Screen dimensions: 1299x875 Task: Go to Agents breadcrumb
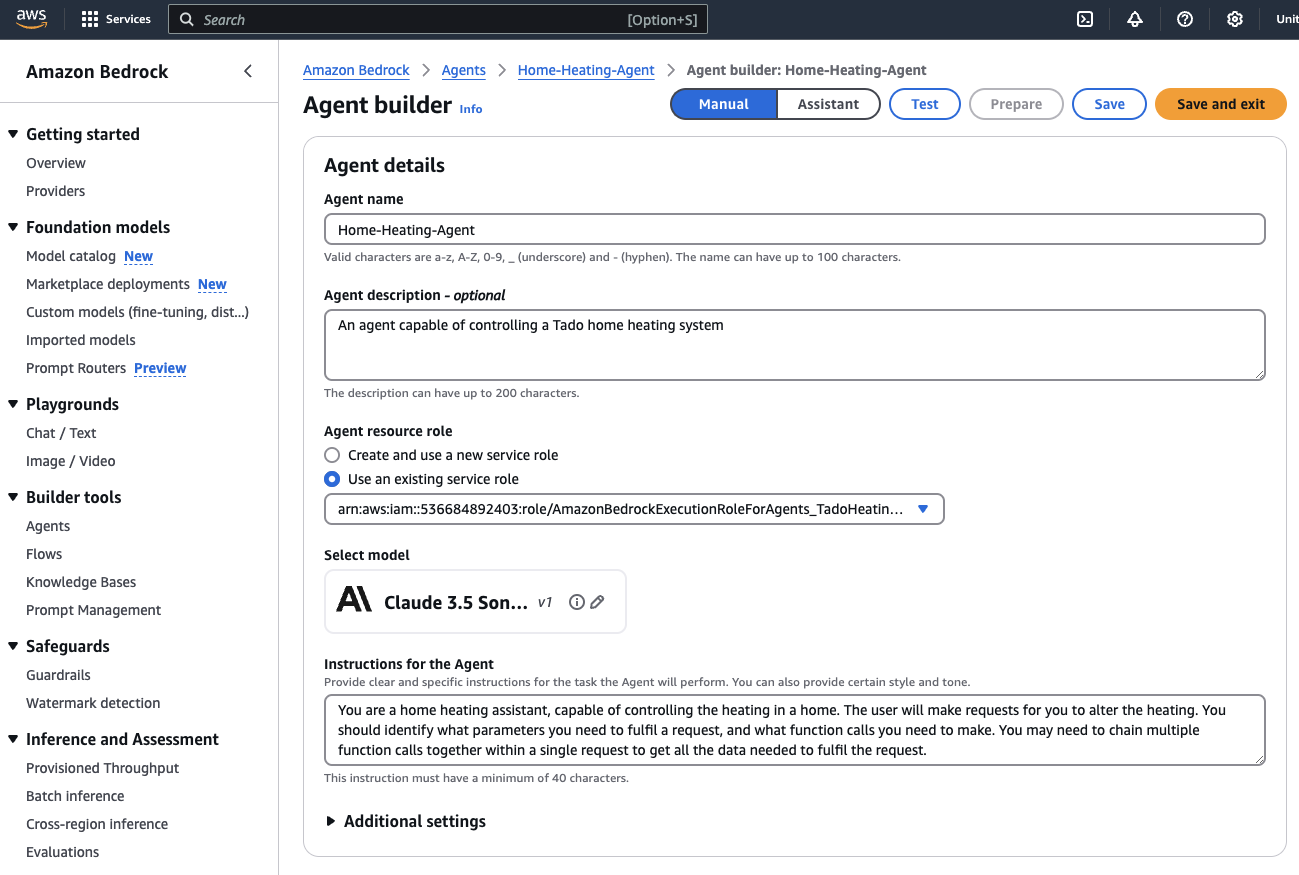click(x=464, y=70)
